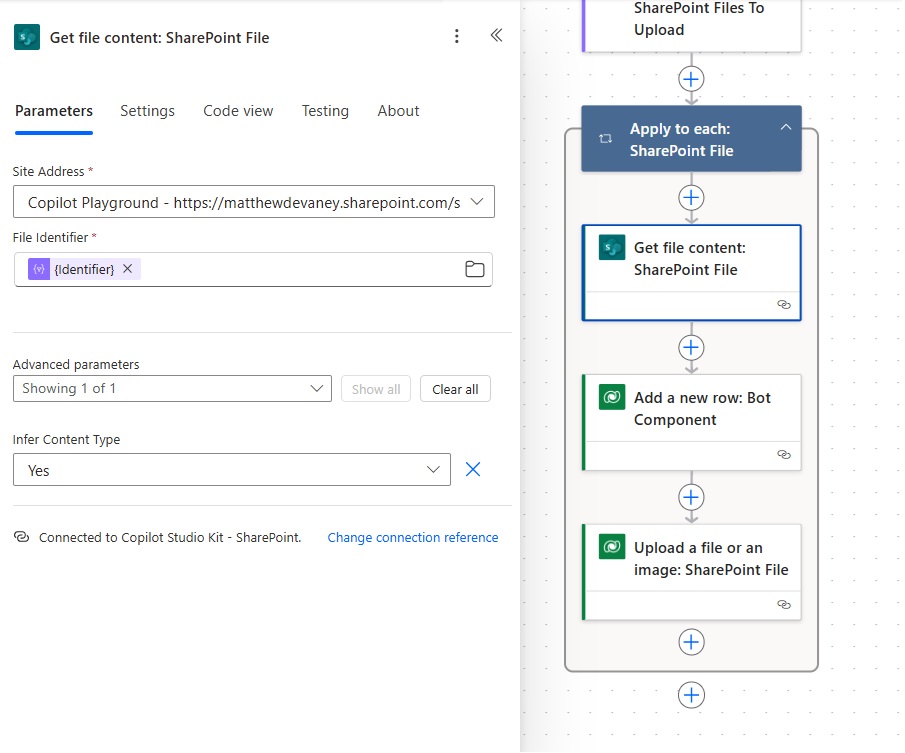
Task: Click the Clear all button
Action: click(x=455, y=389)
